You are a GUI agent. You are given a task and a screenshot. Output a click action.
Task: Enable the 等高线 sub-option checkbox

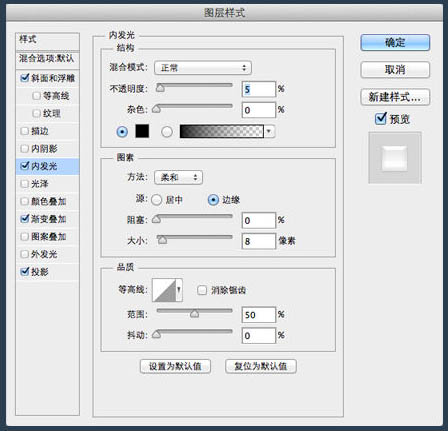tap(36, 96)
